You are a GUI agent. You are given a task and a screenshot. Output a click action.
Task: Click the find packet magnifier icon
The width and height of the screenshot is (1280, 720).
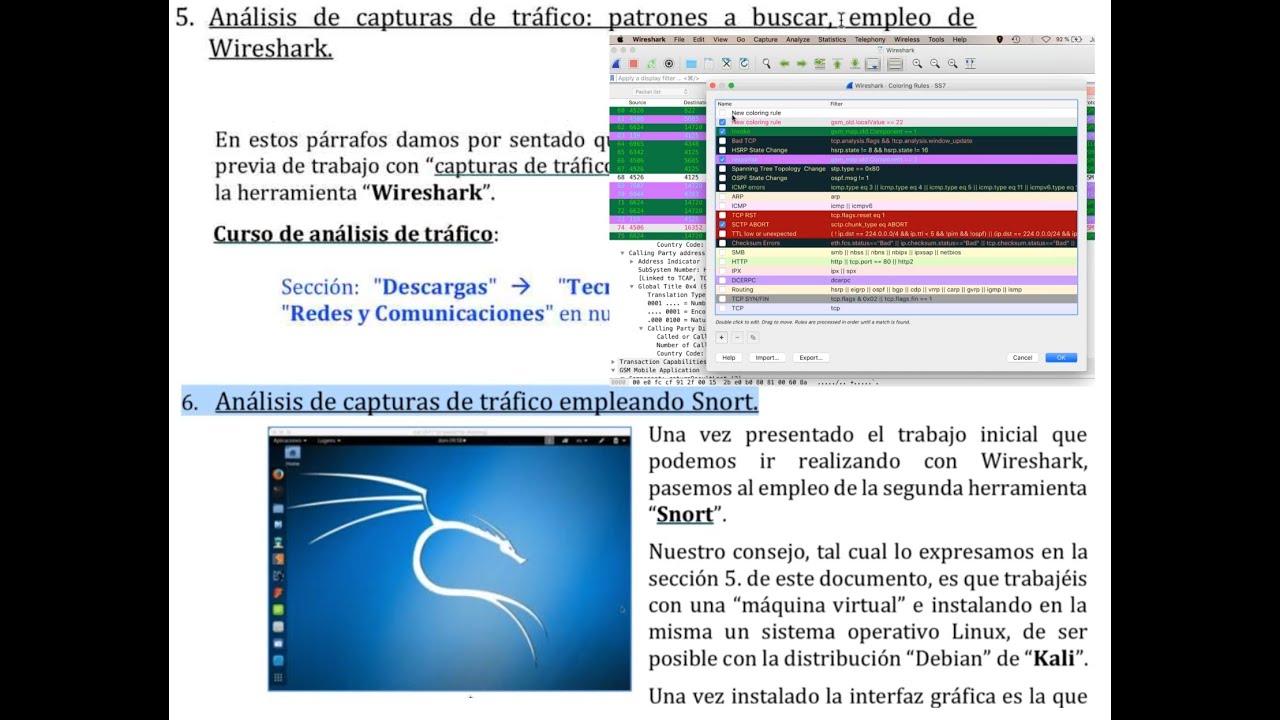[x=766, y=64]
